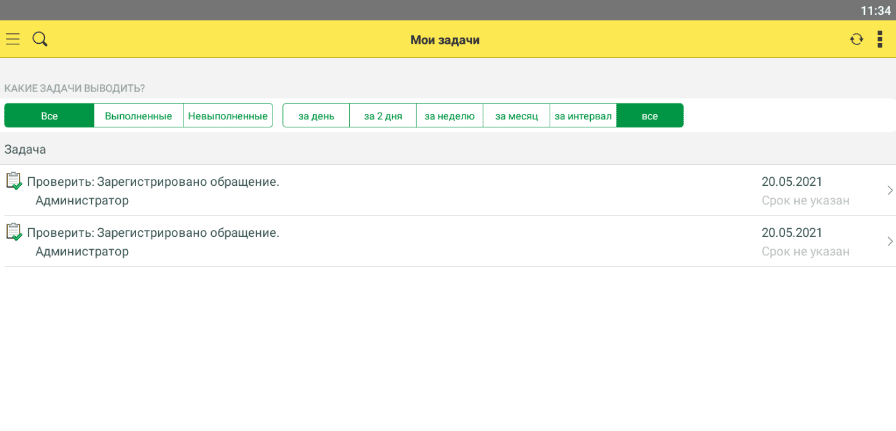
Task: Click the 'Задача' column header
Action: click(25, 149)
